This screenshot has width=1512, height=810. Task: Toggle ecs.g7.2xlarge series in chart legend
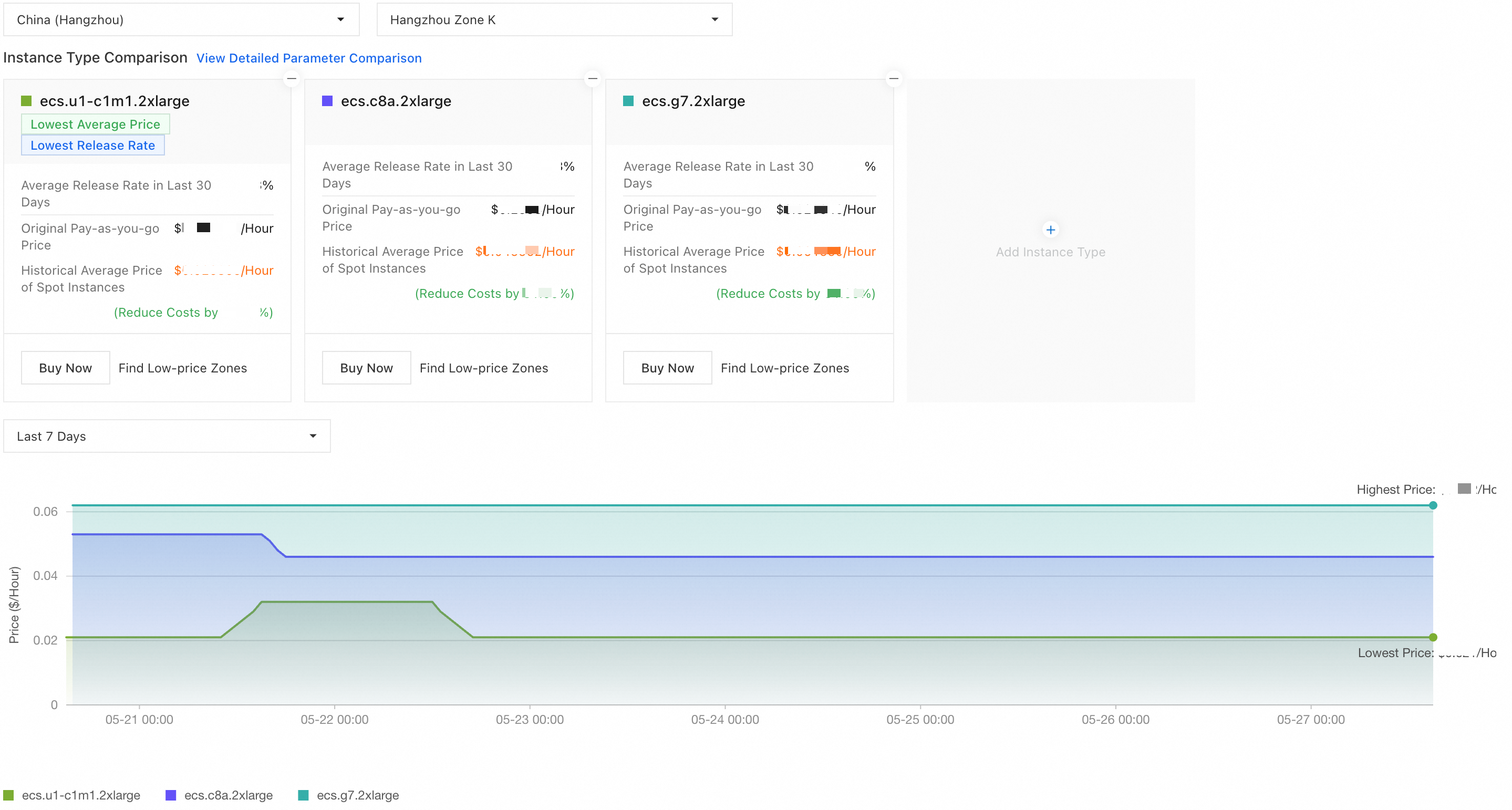click(349, 795)
